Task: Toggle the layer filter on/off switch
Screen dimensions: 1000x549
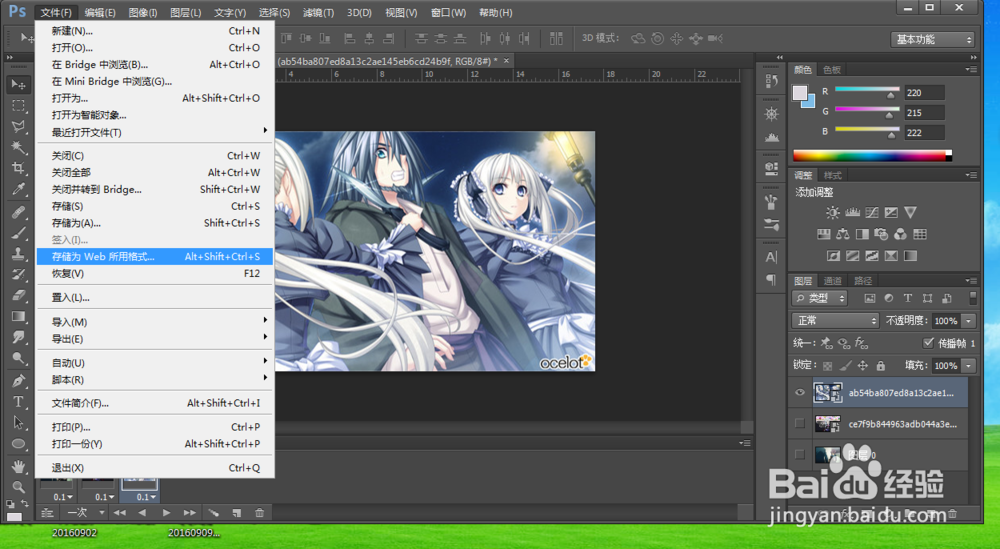Action: tap(973, 298)
